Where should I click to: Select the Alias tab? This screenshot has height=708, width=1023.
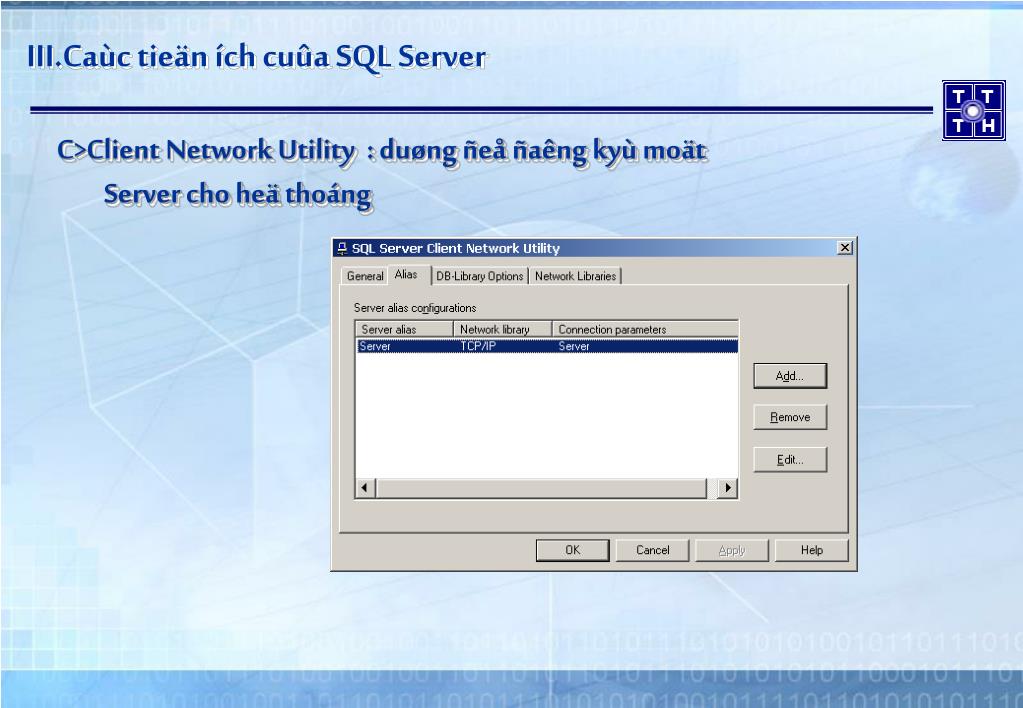[x=407, y=275]
